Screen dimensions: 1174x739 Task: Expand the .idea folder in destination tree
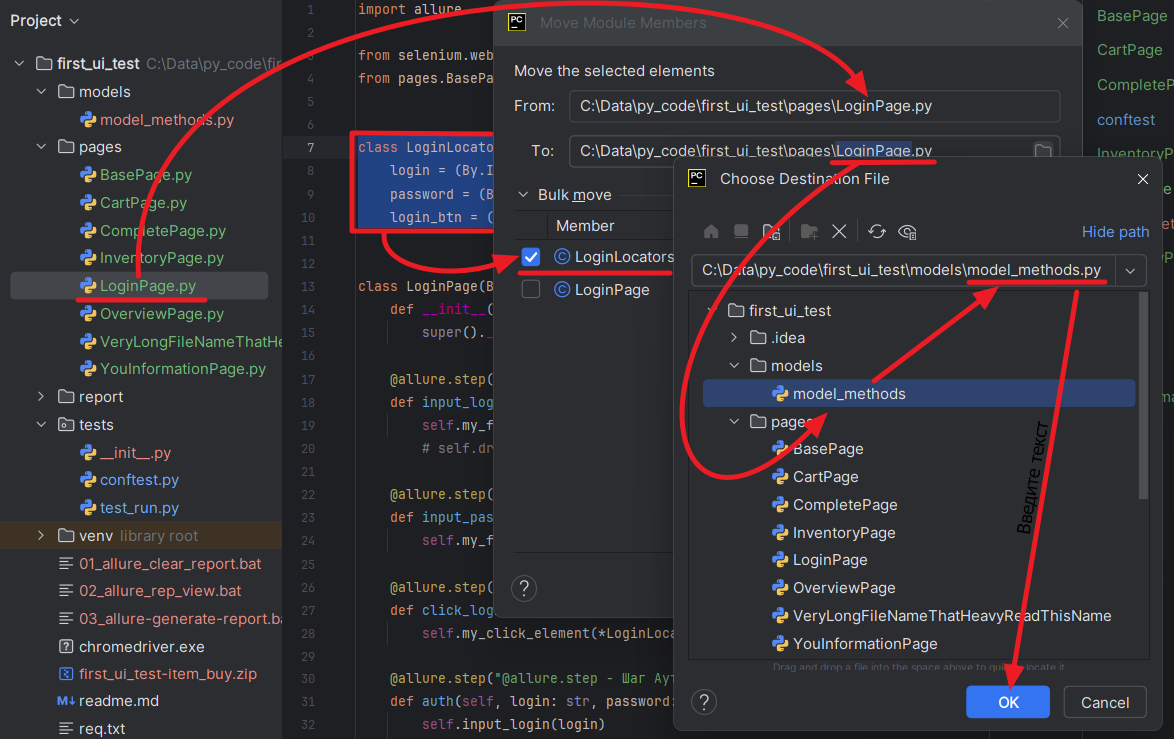734,338
